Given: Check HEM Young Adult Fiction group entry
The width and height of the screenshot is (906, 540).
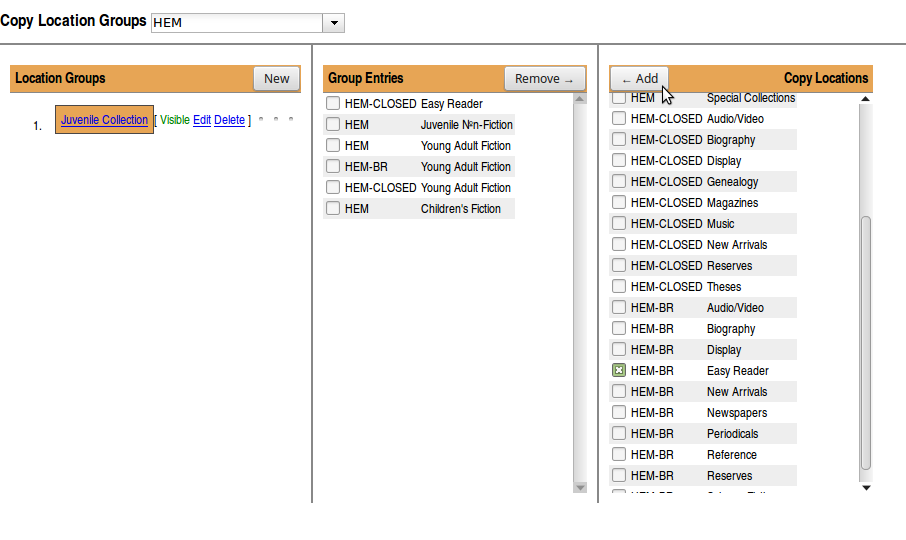Looking at the screenshot, I should coord(333,145).
